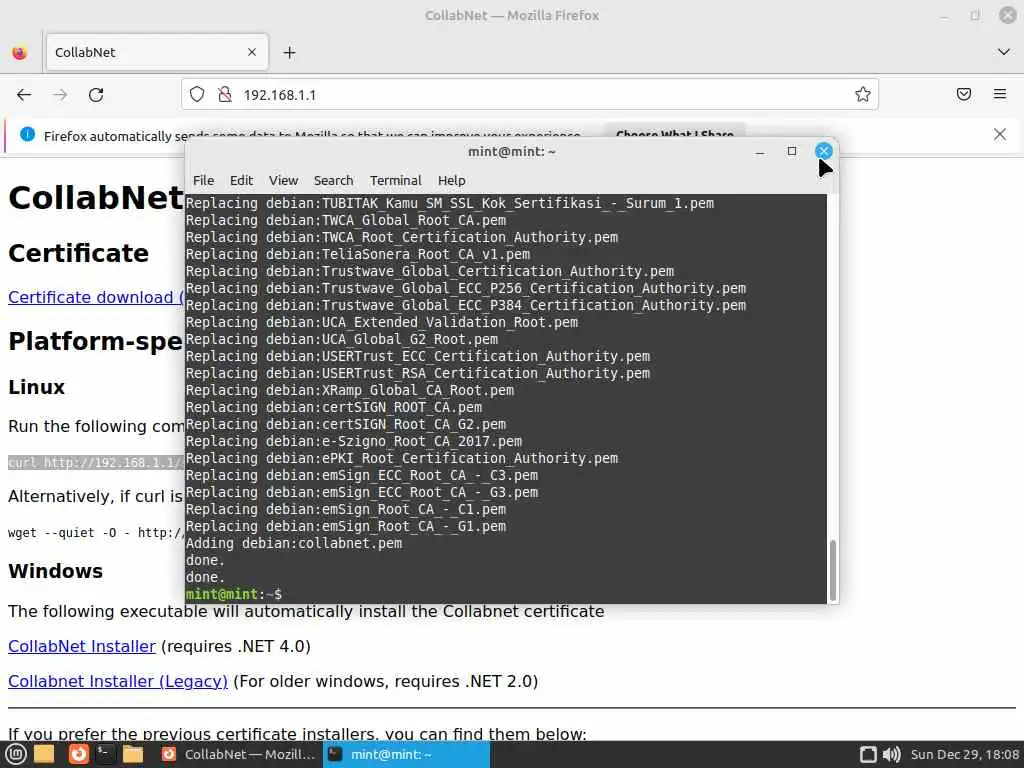This screenshot has width=1024, height=768.
Task: Open the volume control icon
Action: click(x=891, y=754)
